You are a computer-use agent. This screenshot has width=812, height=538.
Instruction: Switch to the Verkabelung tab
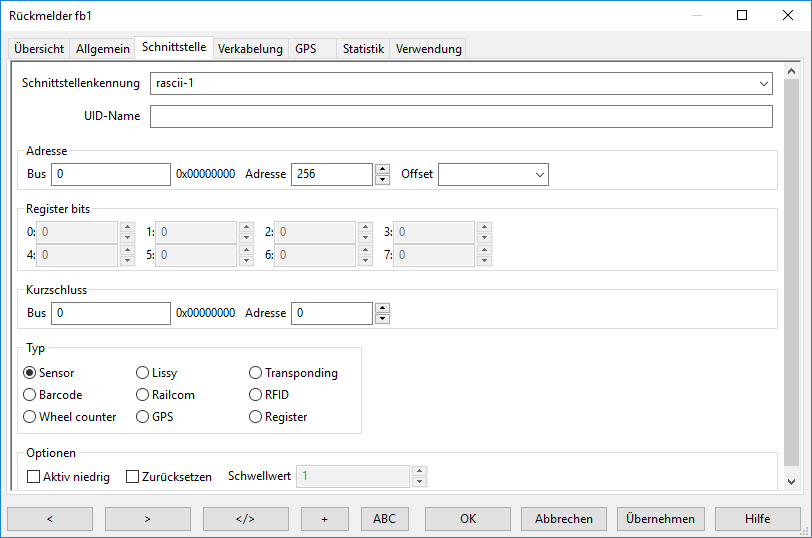(250, 49)
